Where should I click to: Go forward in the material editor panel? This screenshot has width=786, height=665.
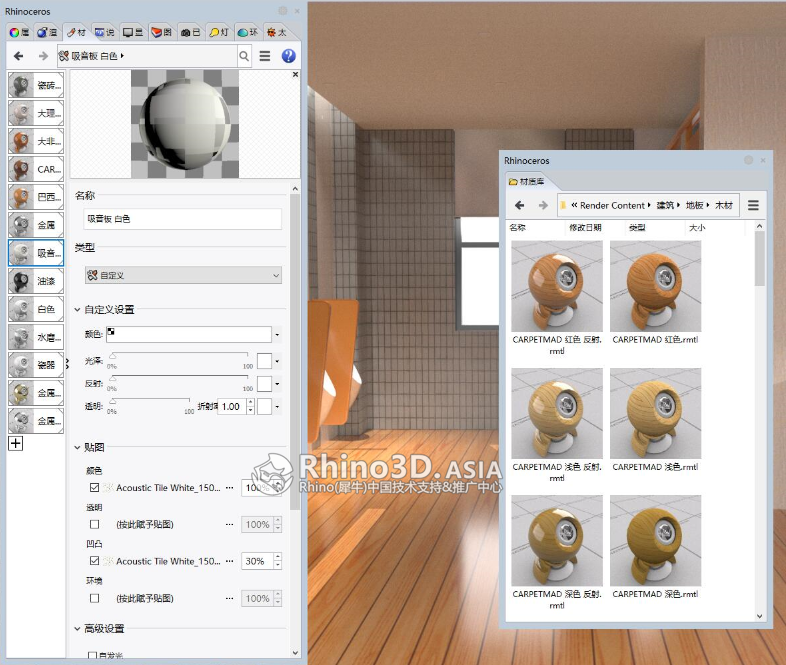(43, 56)
